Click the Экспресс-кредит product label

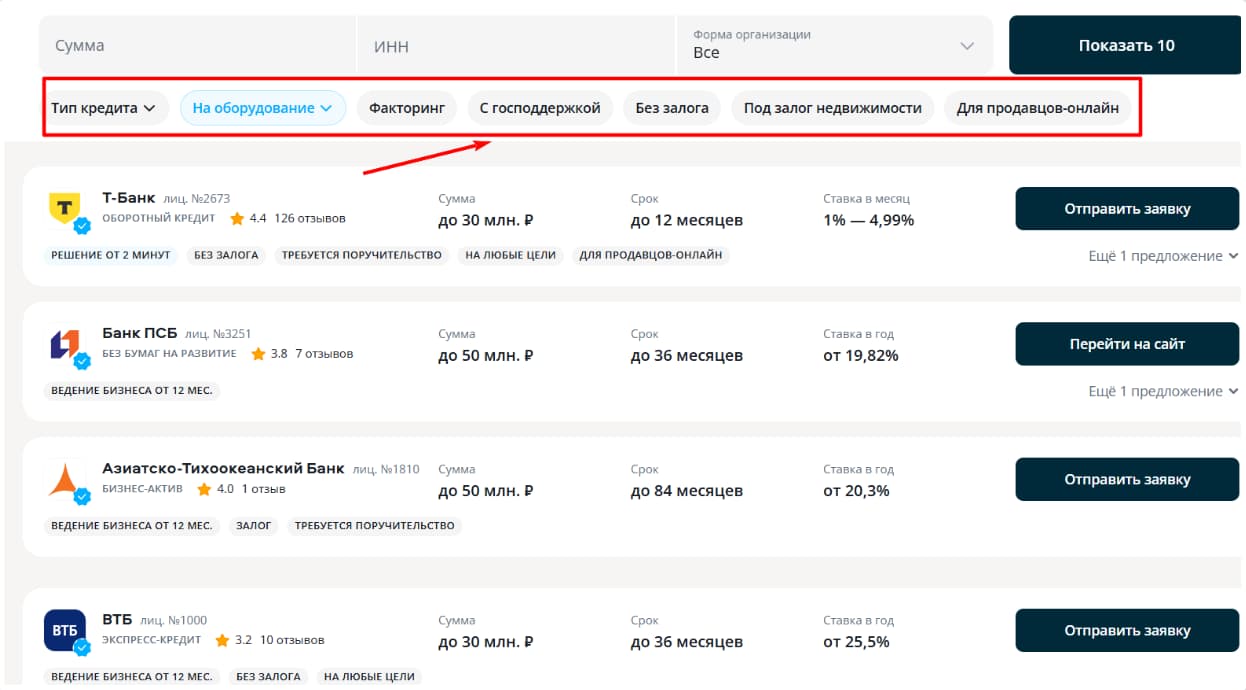coord(152,640)
